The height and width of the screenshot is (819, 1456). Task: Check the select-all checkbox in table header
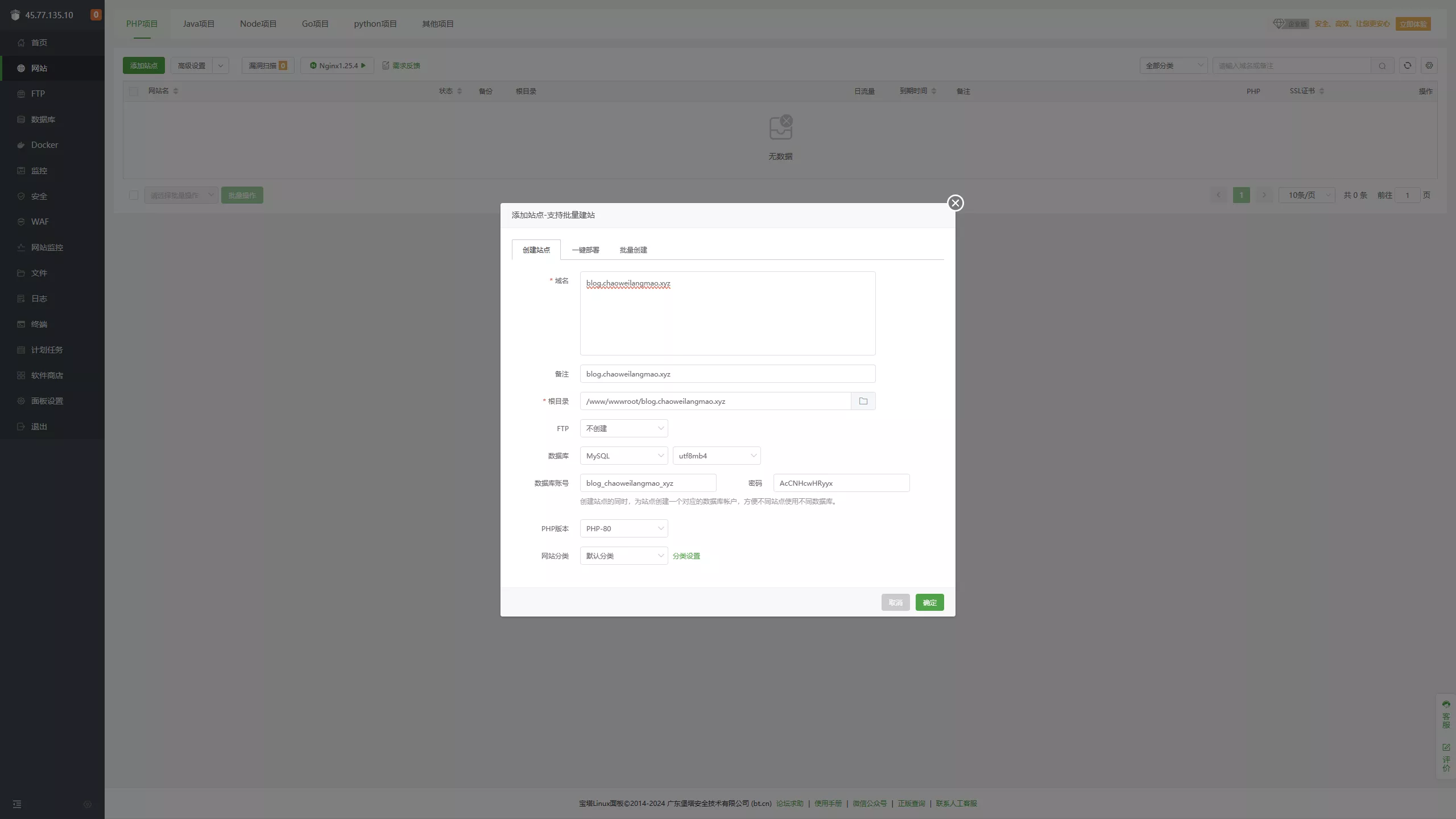[x=134, y=91]
